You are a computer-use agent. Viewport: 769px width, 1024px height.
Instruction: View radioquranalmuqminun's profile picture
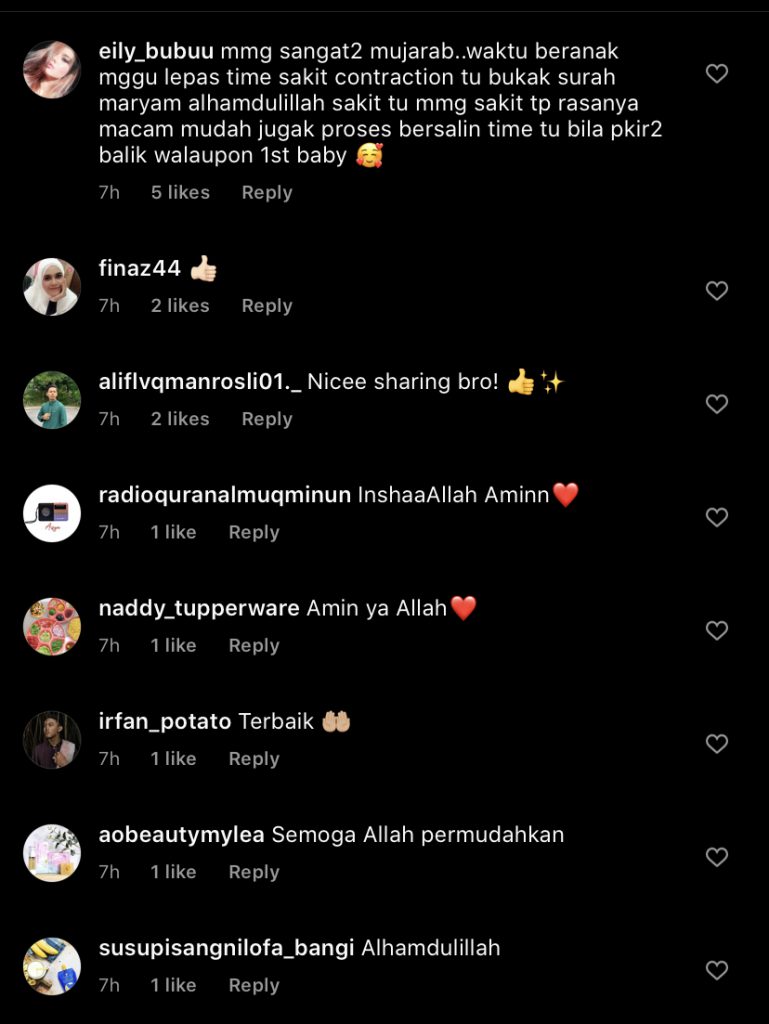pos(52,513)
